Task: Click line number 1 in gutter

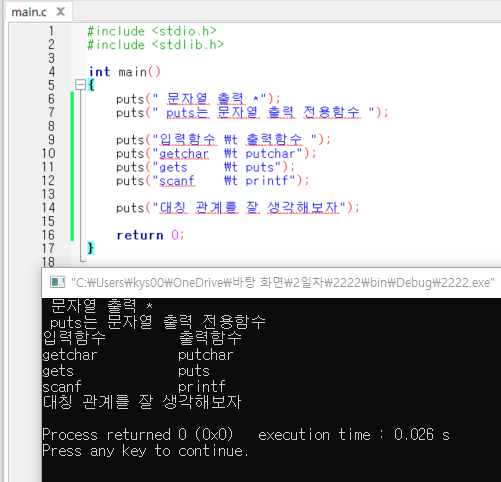Action: pyautogui.click(x=51, y=31)
